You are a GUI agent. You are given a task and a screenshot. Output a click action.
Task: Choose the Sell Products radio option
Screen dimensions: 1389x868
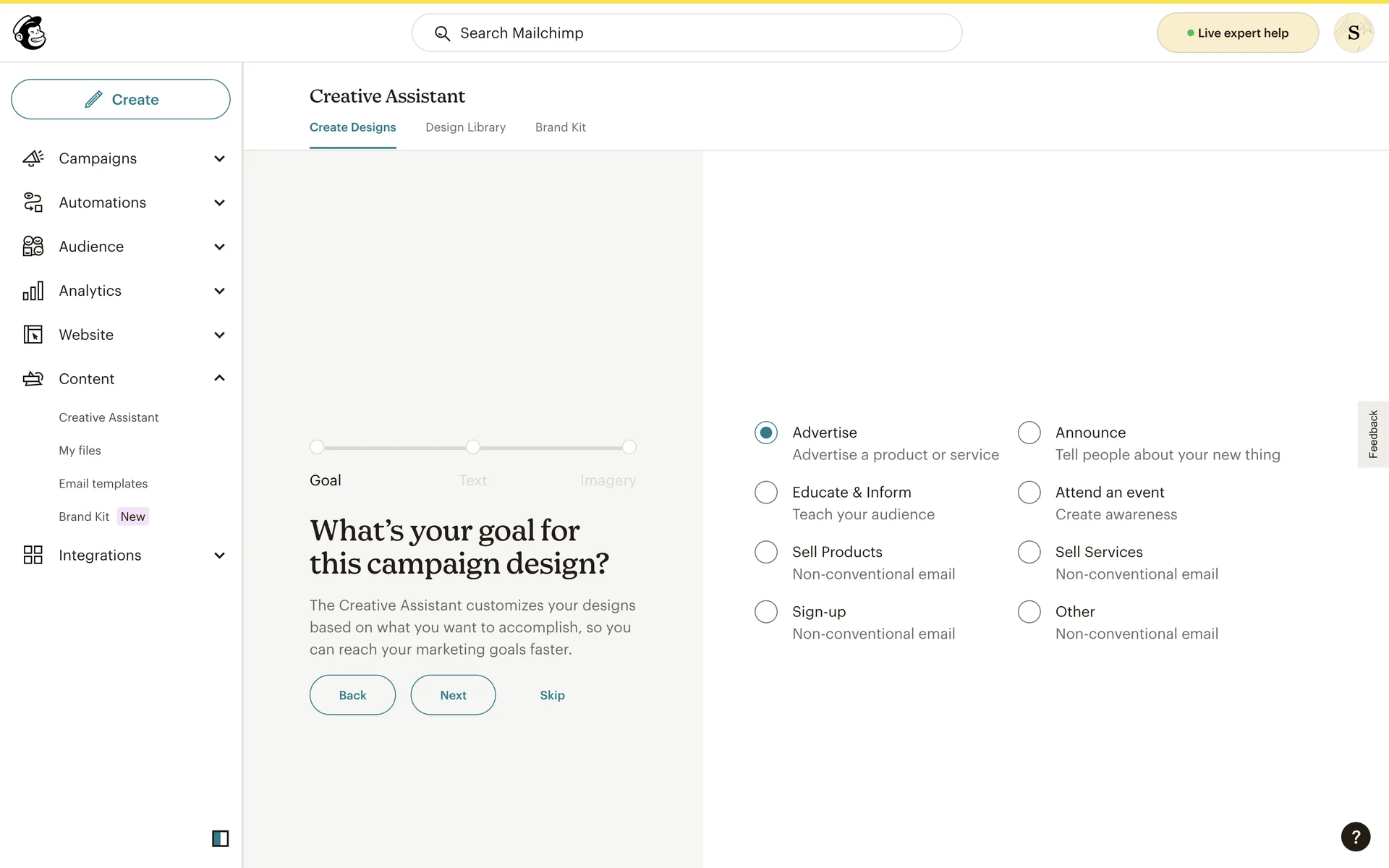point(765,552)
